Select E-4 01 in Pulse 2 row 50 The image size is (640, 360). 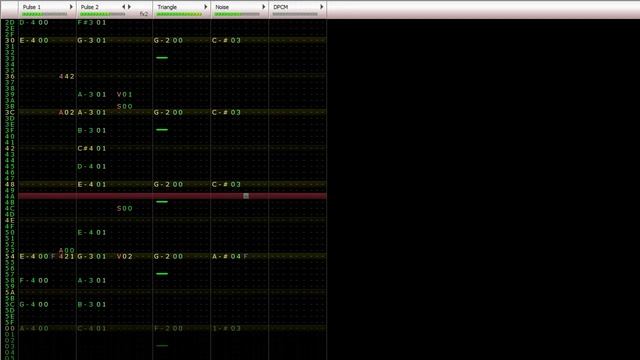click(x=92, y=233)
